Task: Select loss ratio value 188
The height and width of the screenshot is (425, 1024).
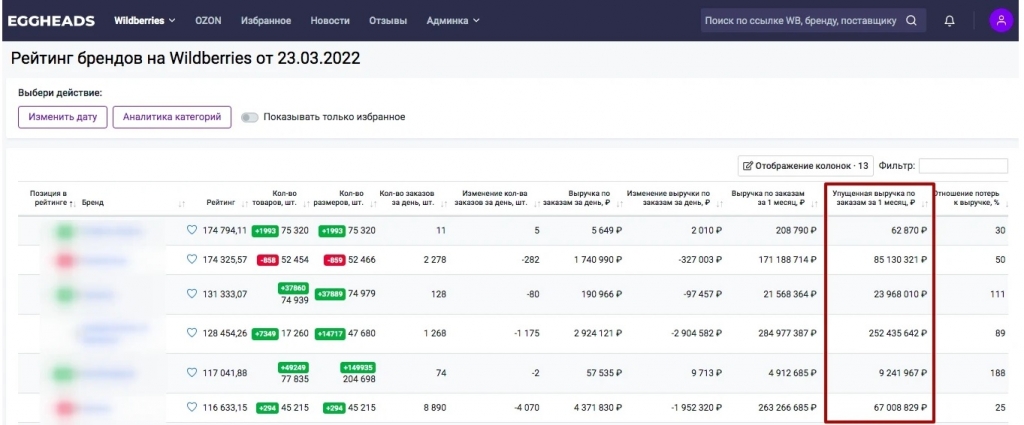Action: tap(997, 373)
